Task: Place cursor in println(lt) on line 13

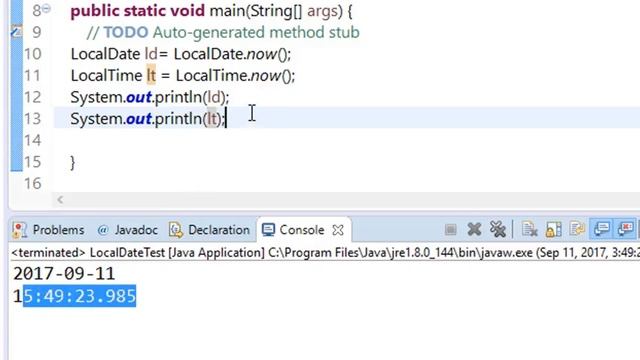Action: pyautogui.click(x=190, y=119)
